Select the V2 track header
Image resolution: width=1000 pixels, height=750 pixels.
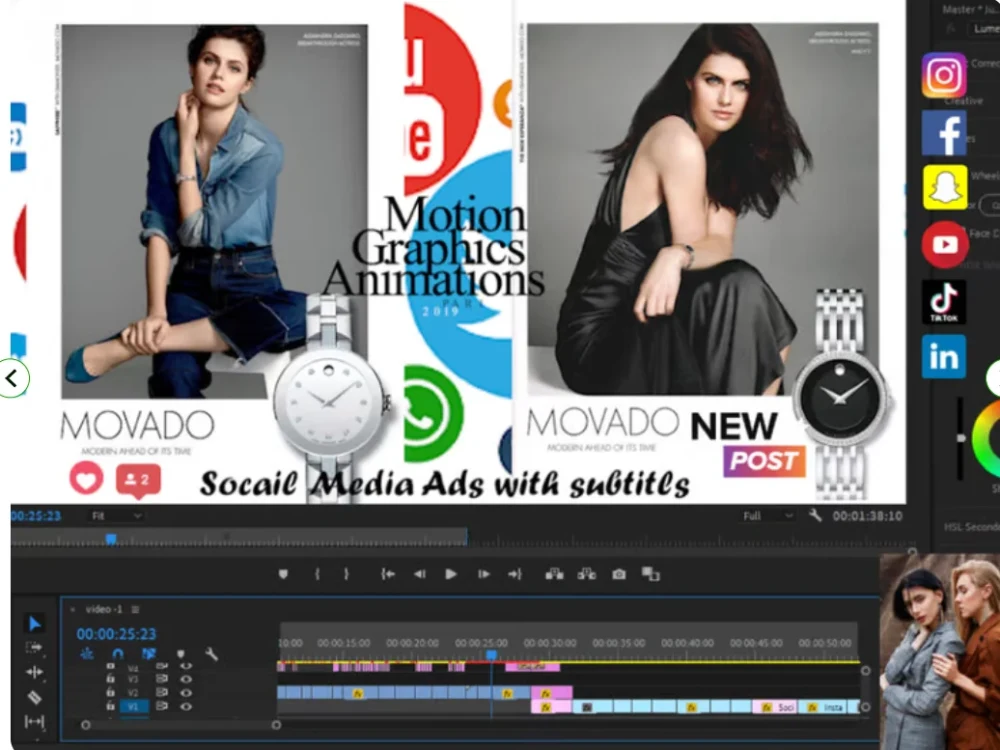(x=133, y=693)
